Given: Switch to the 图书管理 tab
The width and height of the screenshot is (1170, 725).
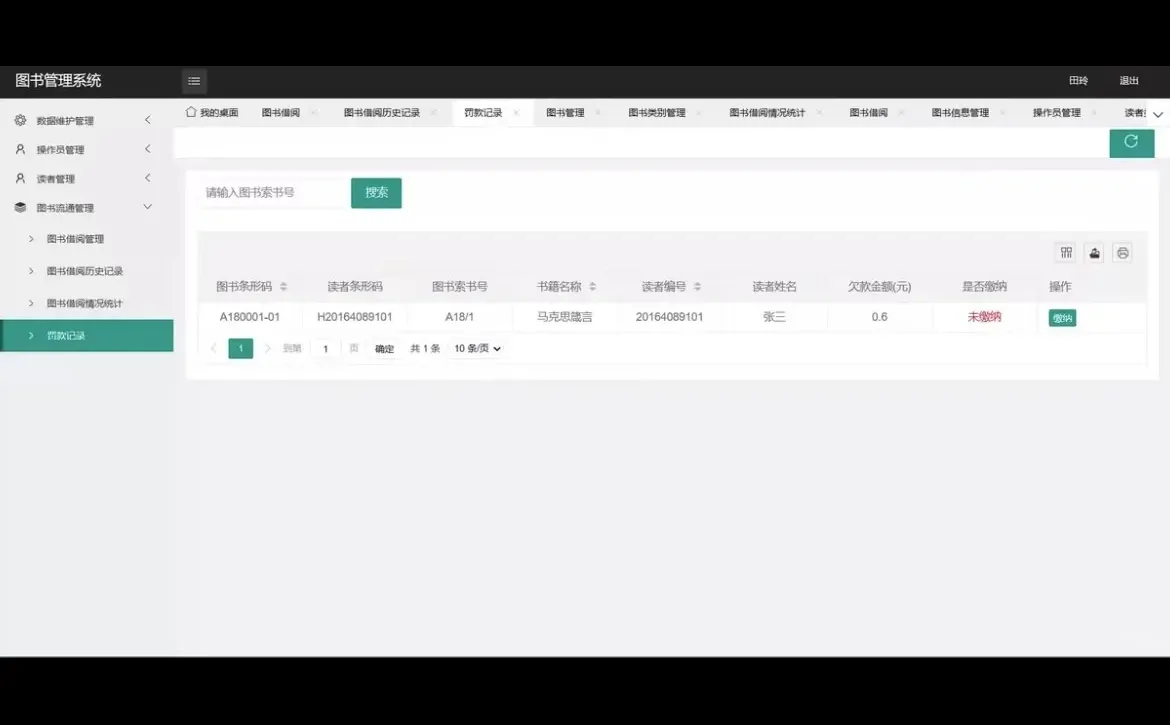Looking at the screenshot, I should (x=566, y=112).
